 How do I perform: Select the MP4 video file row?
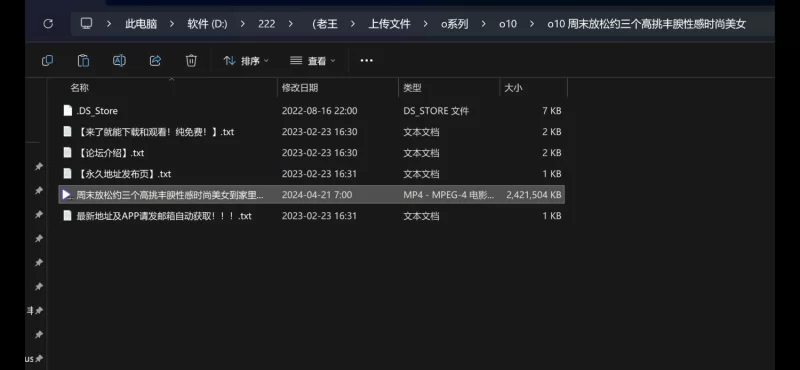(x=311, y=194)
